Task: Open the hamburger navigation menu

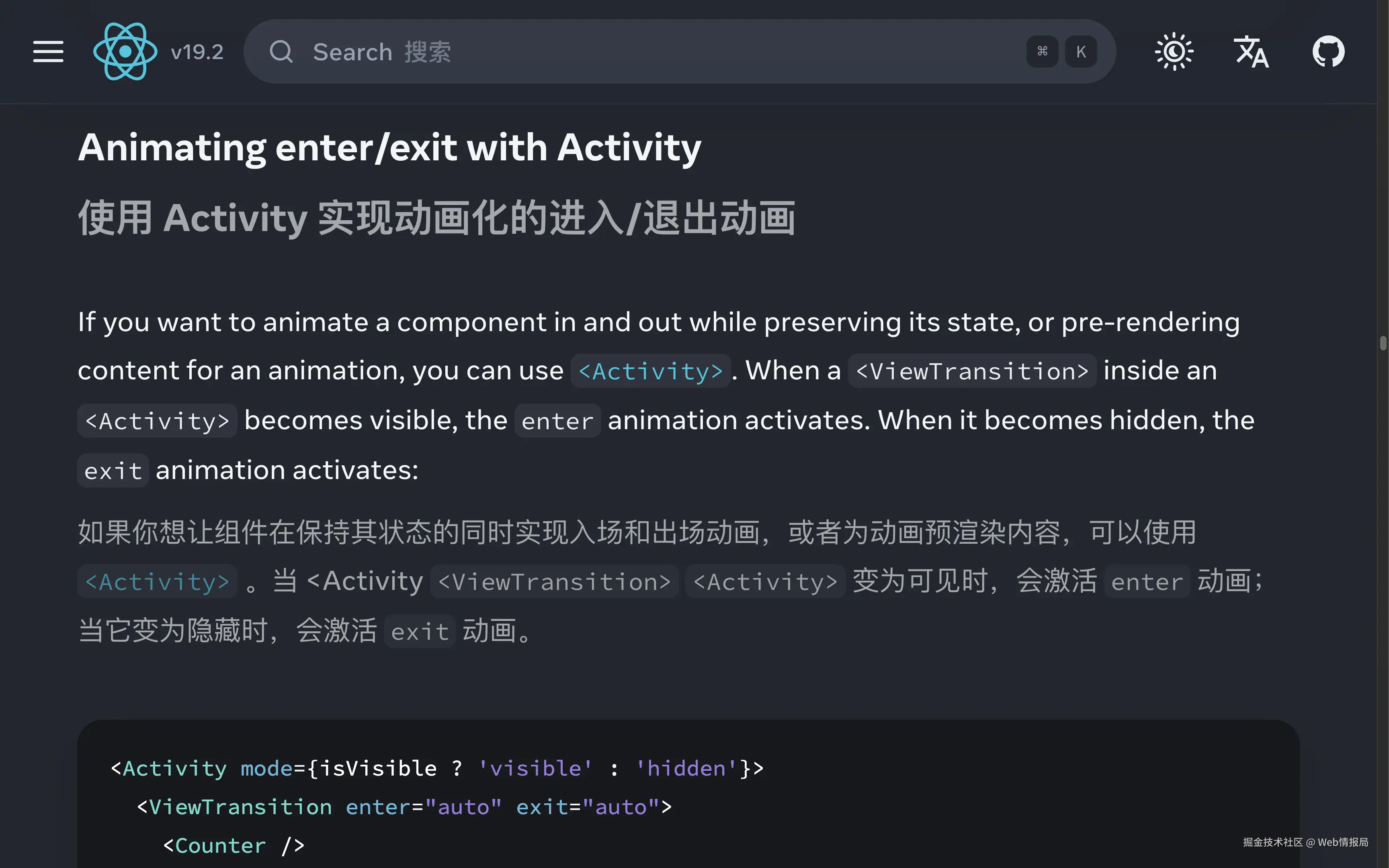Action: click(x=48, y=52)
